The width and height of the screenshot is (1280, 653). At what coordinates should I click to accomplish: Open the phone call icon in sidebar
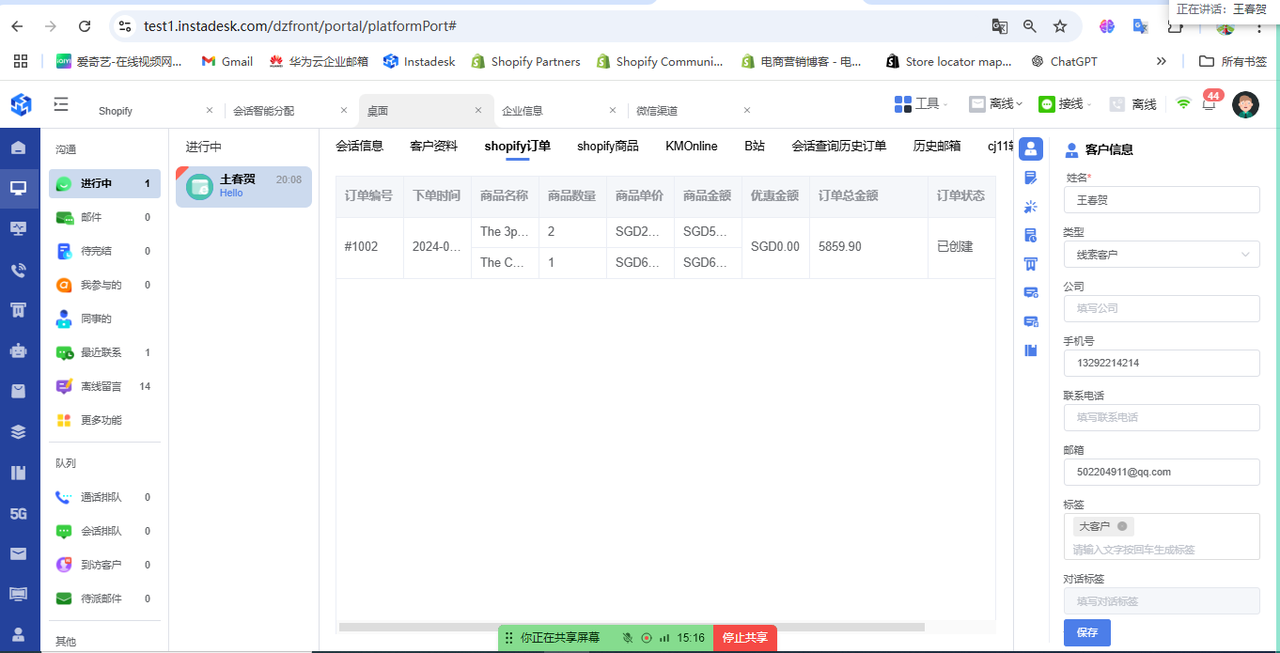[18, 270]
